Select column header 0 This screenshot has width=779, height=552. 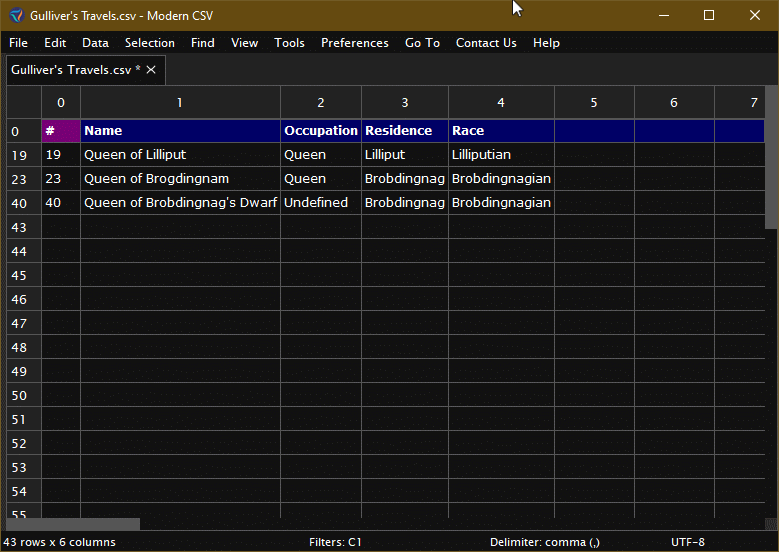[x=61, y=102]
